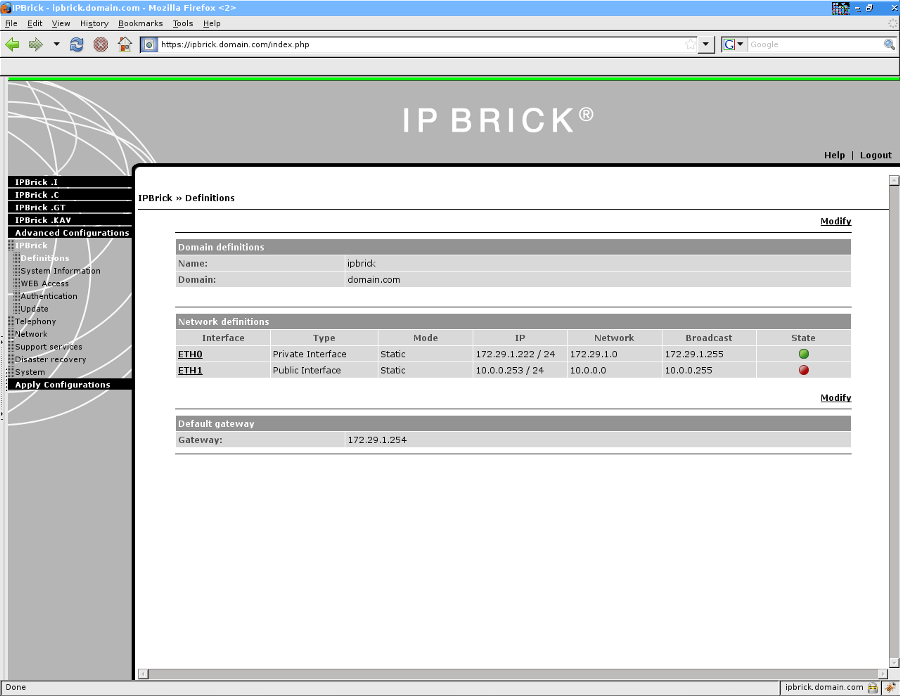Open Authentication in sidebar
Viewport: 900px width, 696px height.
49,296
